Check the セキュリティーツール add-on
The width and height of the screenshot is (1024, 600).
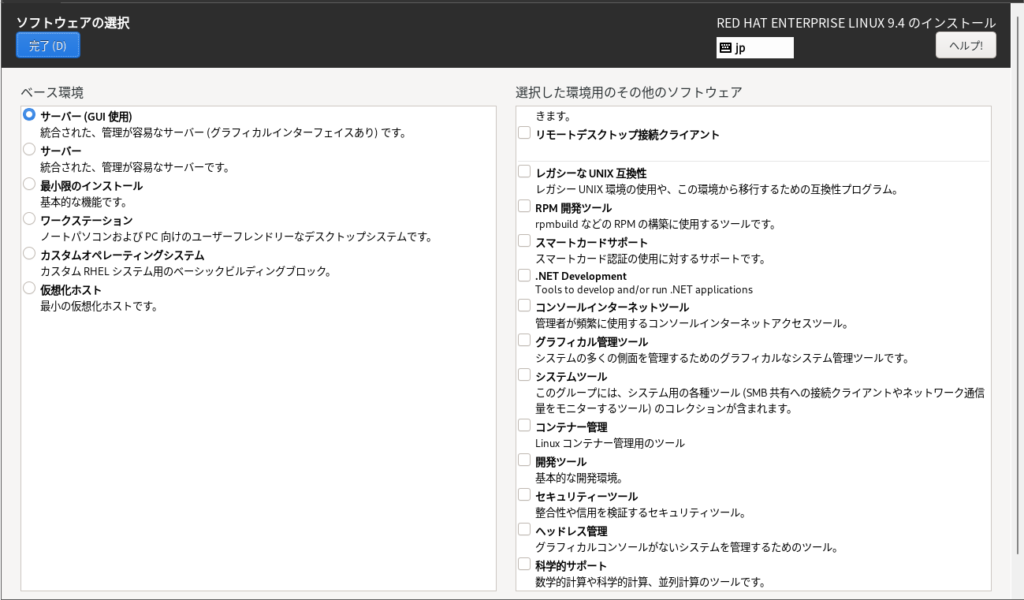(x=524, y=495)
